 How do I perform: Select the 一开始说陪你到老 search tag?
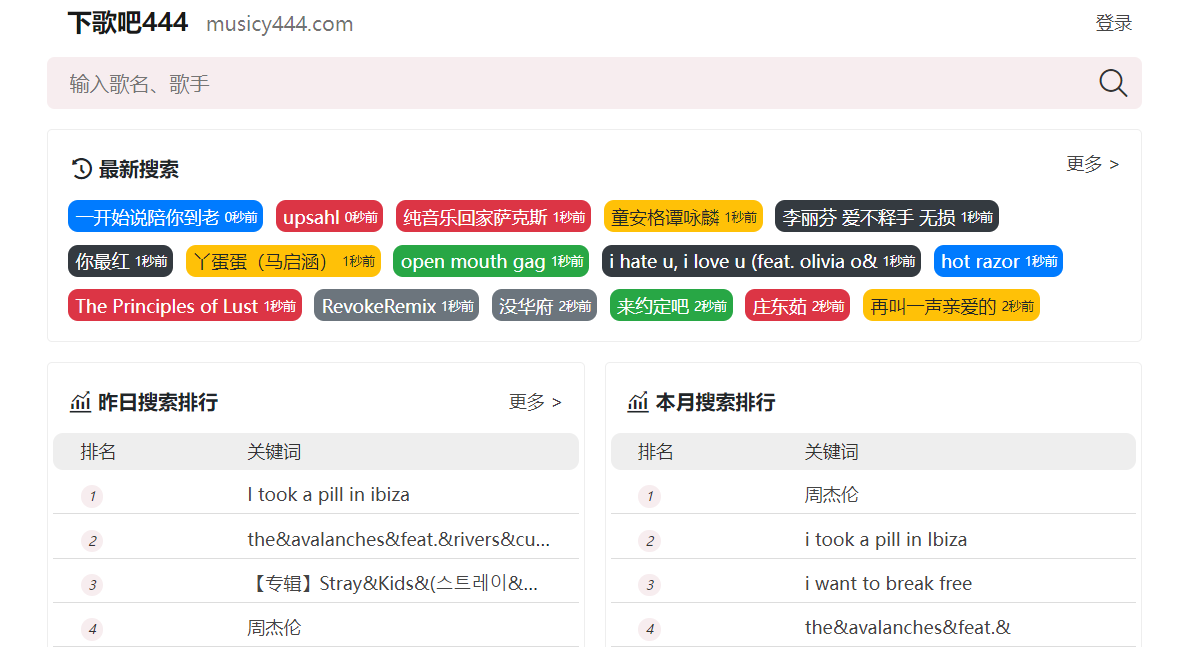tap(165, 217)
